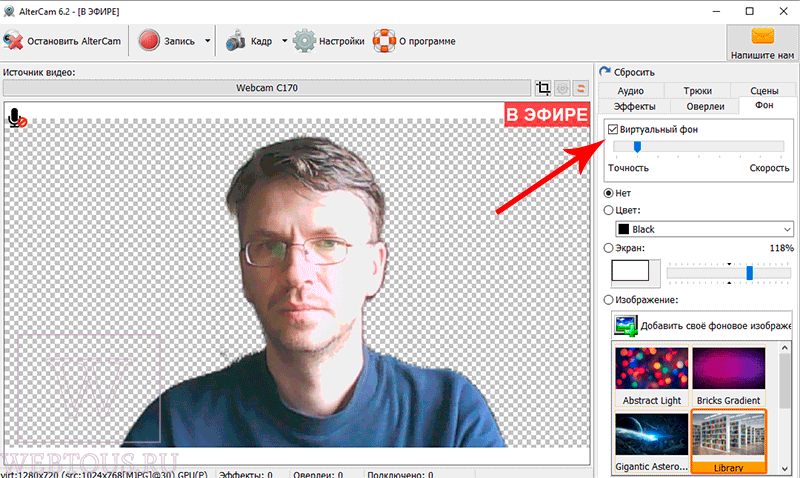This screenshot has width=800, height=478.
Task: Open Настройки gear icon
Action: (x=305, y=41)
